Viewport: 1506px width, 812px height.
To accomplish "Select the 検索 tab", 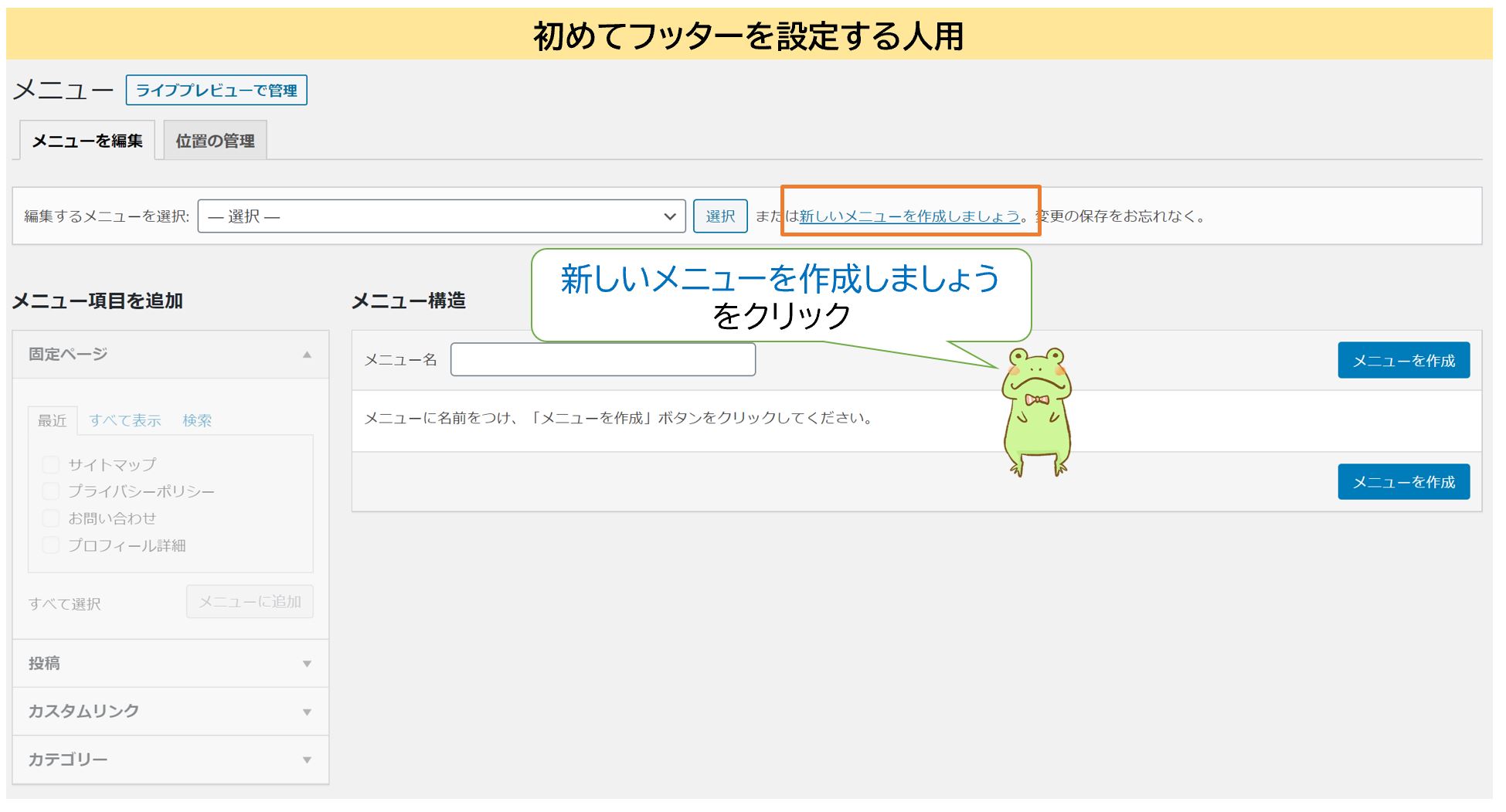I will (198, 420).
